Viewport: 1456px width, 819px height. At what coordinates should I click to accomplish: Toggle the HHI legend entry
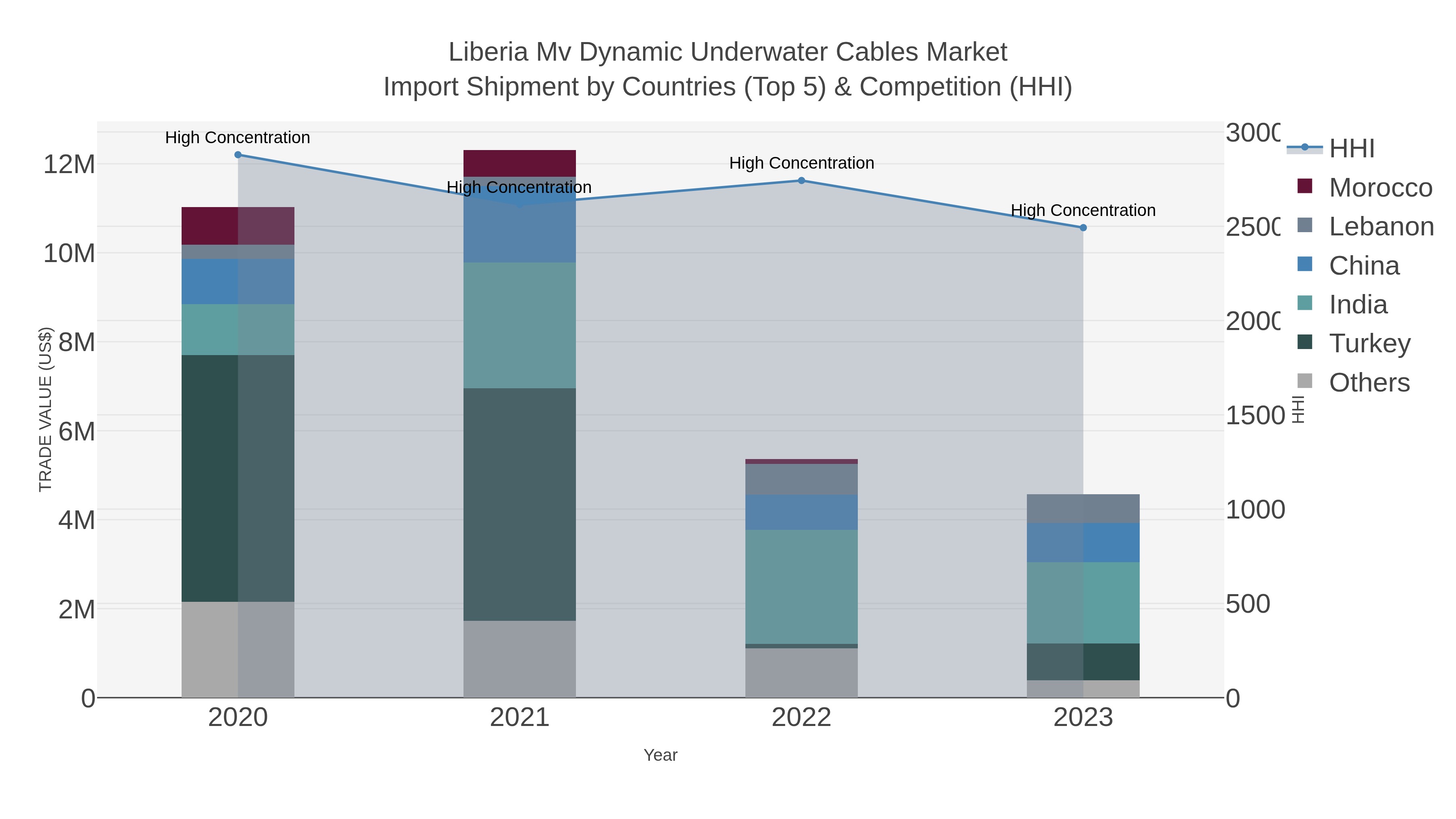pos(1331,149)
